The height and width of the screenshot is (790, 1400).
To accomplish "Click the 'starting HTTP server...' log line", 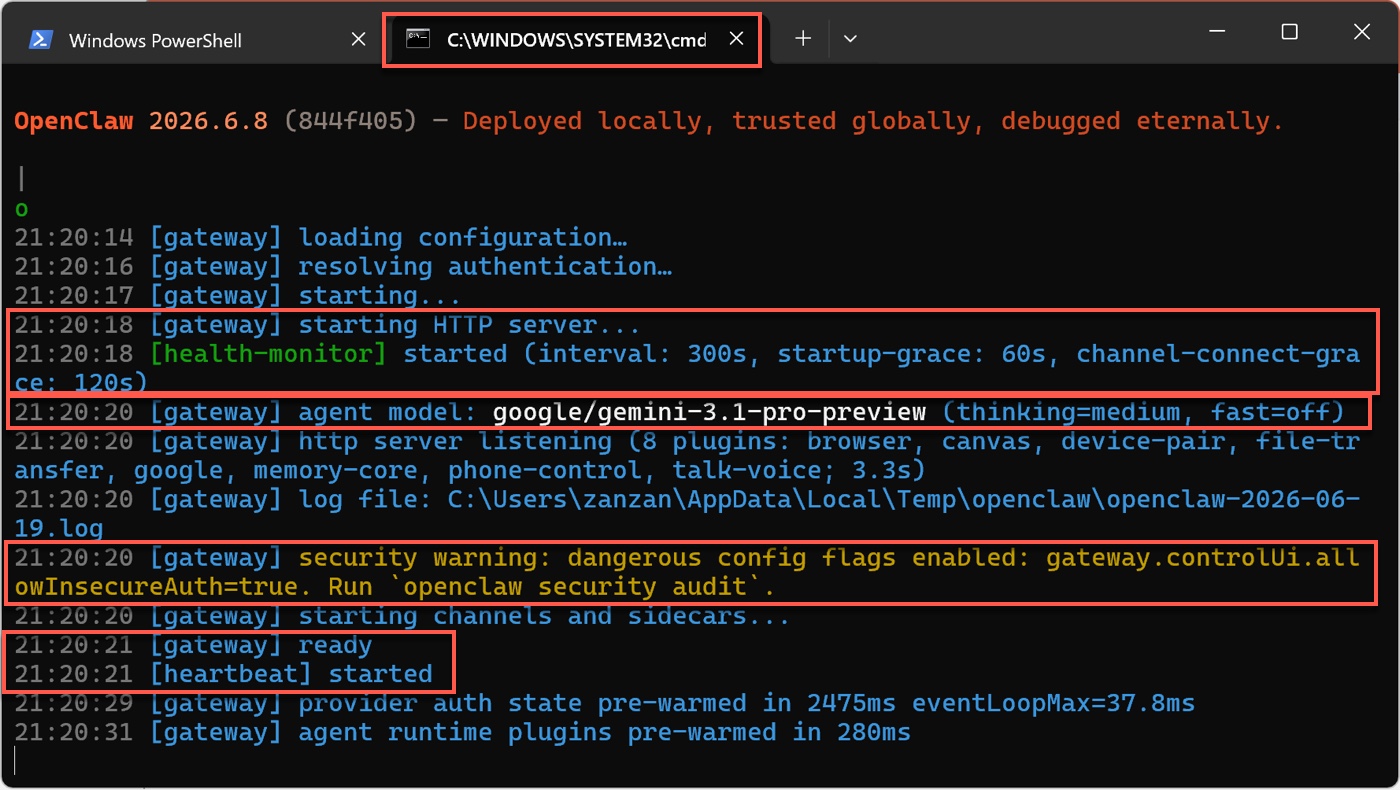I will [327, 325].
